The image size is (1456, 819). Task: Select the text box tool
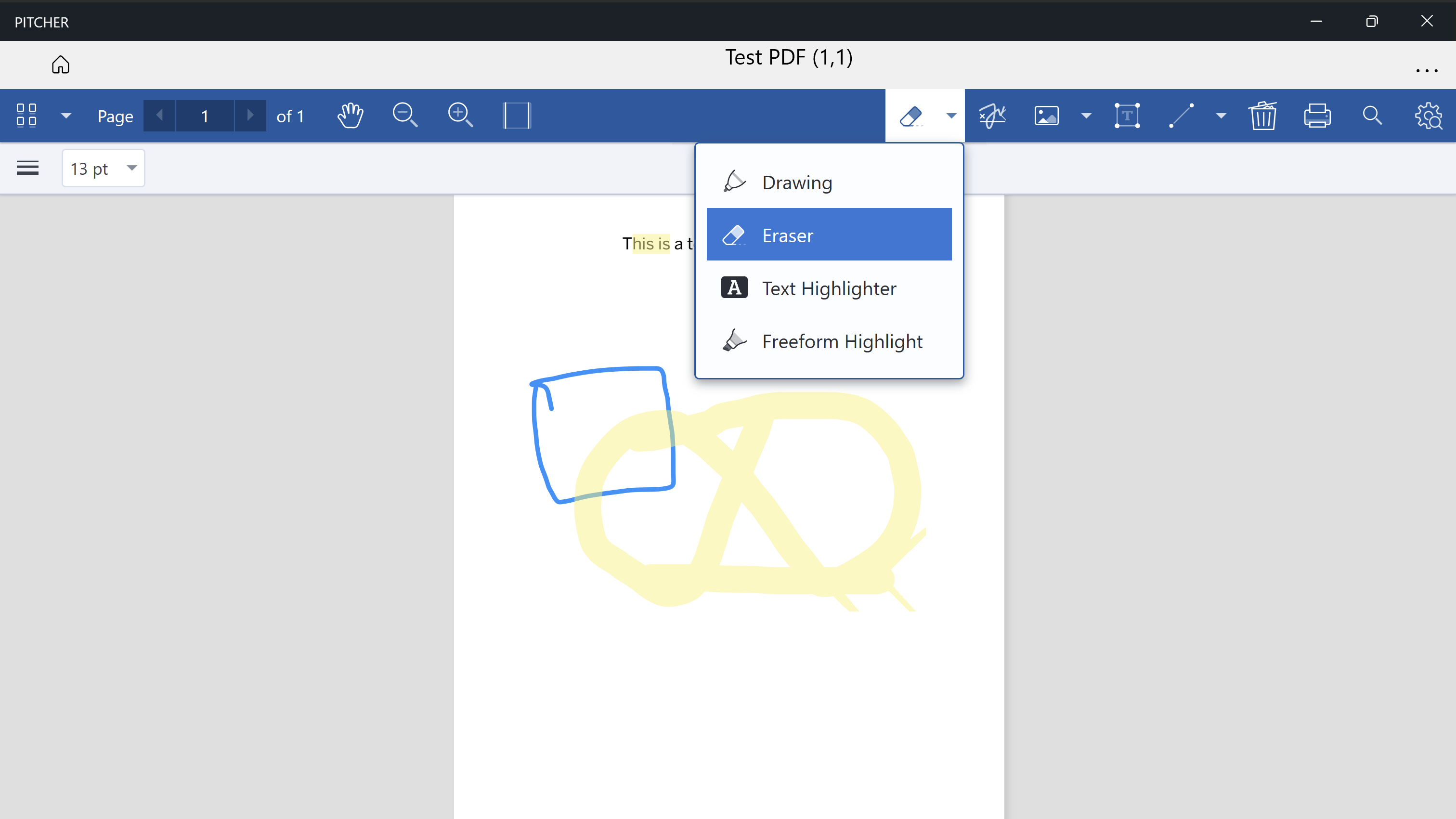click(1127, 116)
